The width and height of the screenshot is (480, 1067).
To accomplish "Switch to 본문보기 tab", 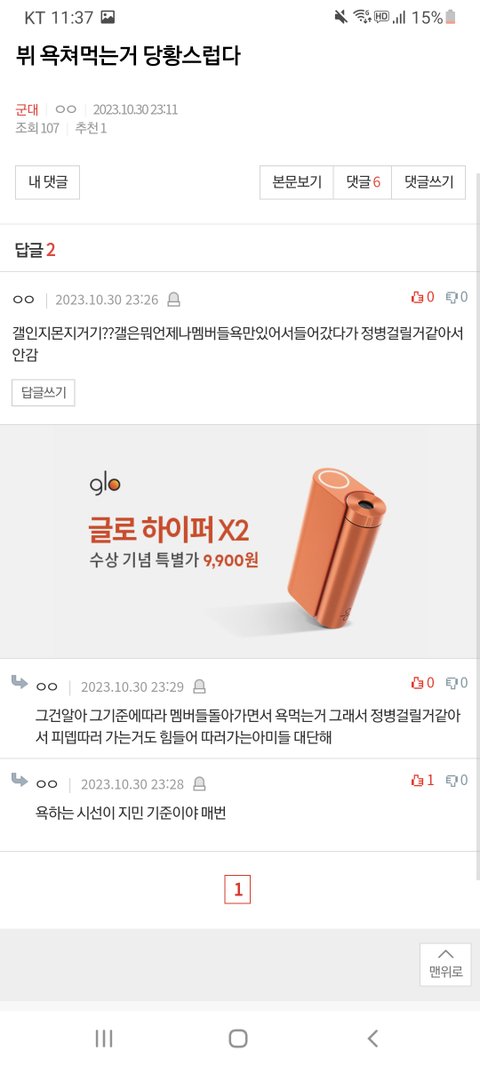I will pyautogui.click(x=296, y=182).
